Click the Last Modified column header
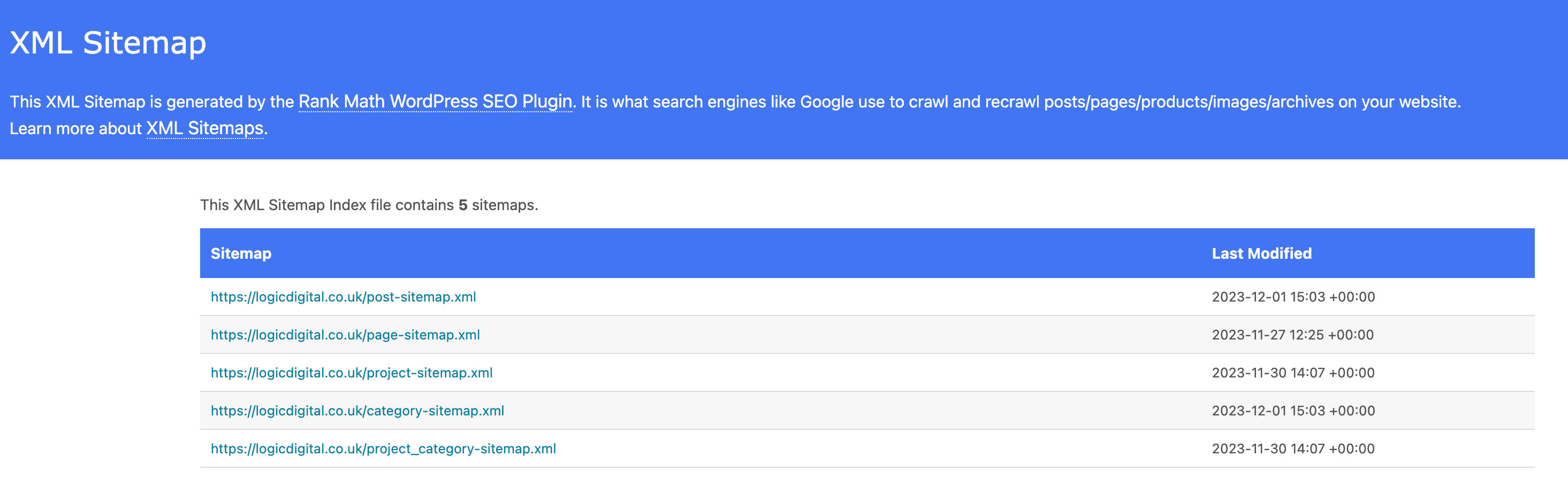This screenshot has height=494, width=1568. click(x=1261, y=254)
